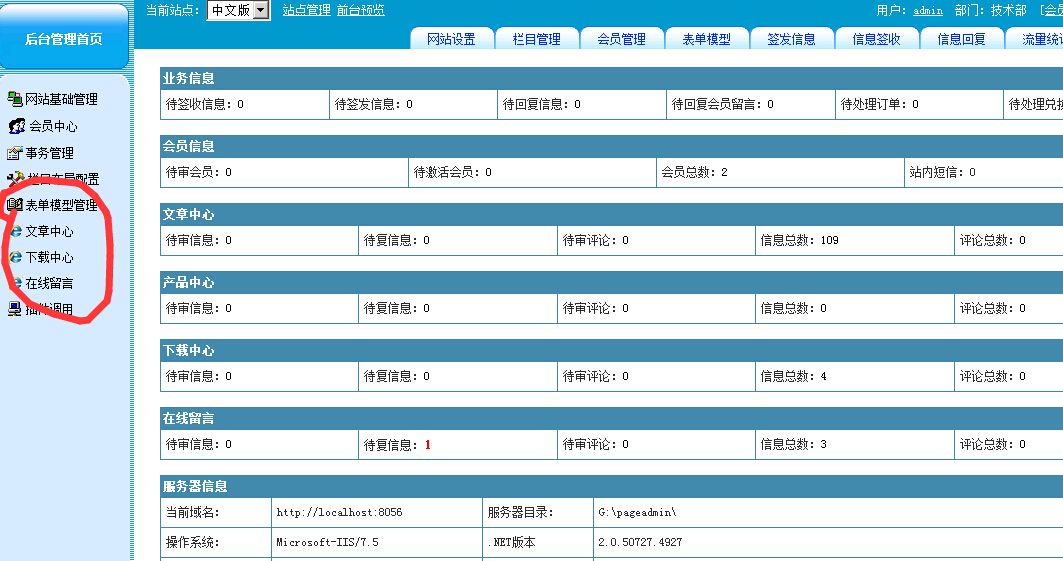Viewport: 1063px width, 561px height.
Task: Click the 事务管理 icon in sidebar
Action: click(14, 153)
